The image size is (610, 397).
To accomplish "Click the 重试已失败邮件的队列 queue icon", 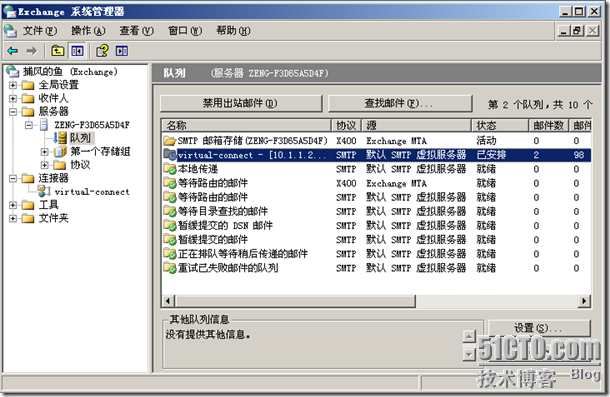I will coord(170,268).
